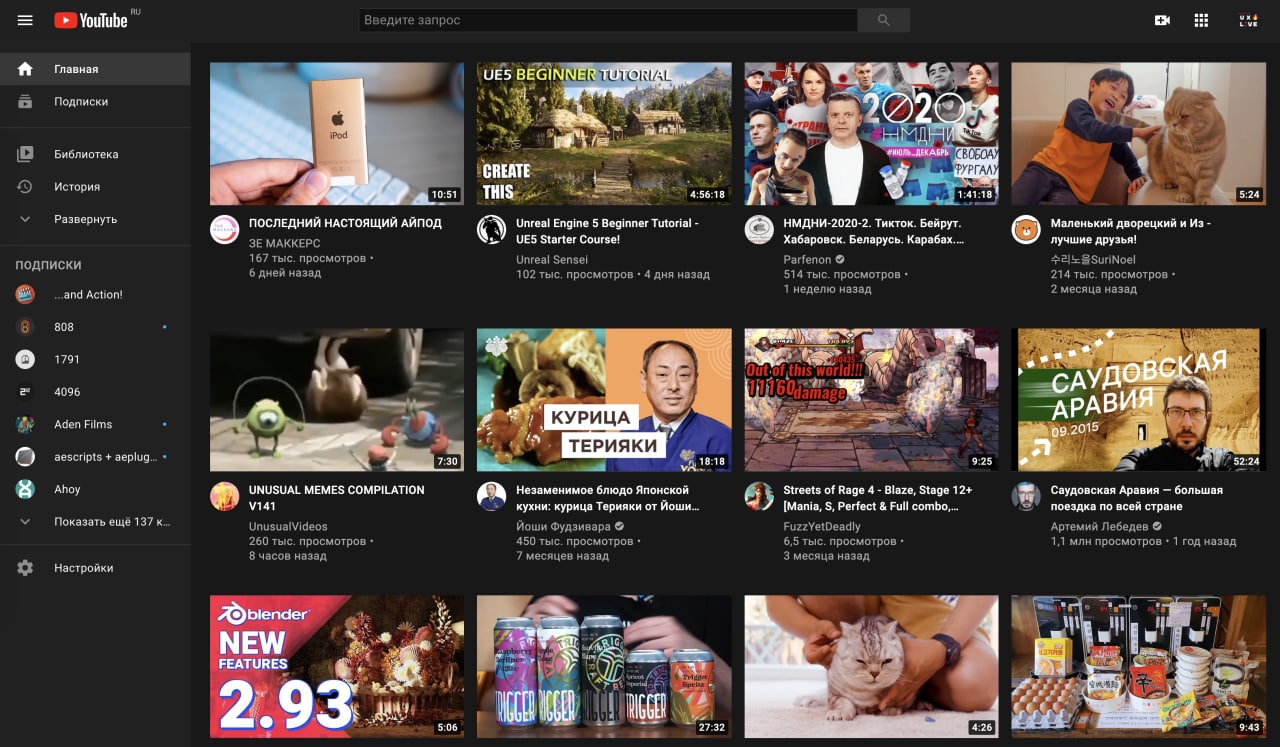Play the Саудовская Аравия thumbnail
Image resolution: width=1280 pixels, height=747 pixels.
[1138, 400]
